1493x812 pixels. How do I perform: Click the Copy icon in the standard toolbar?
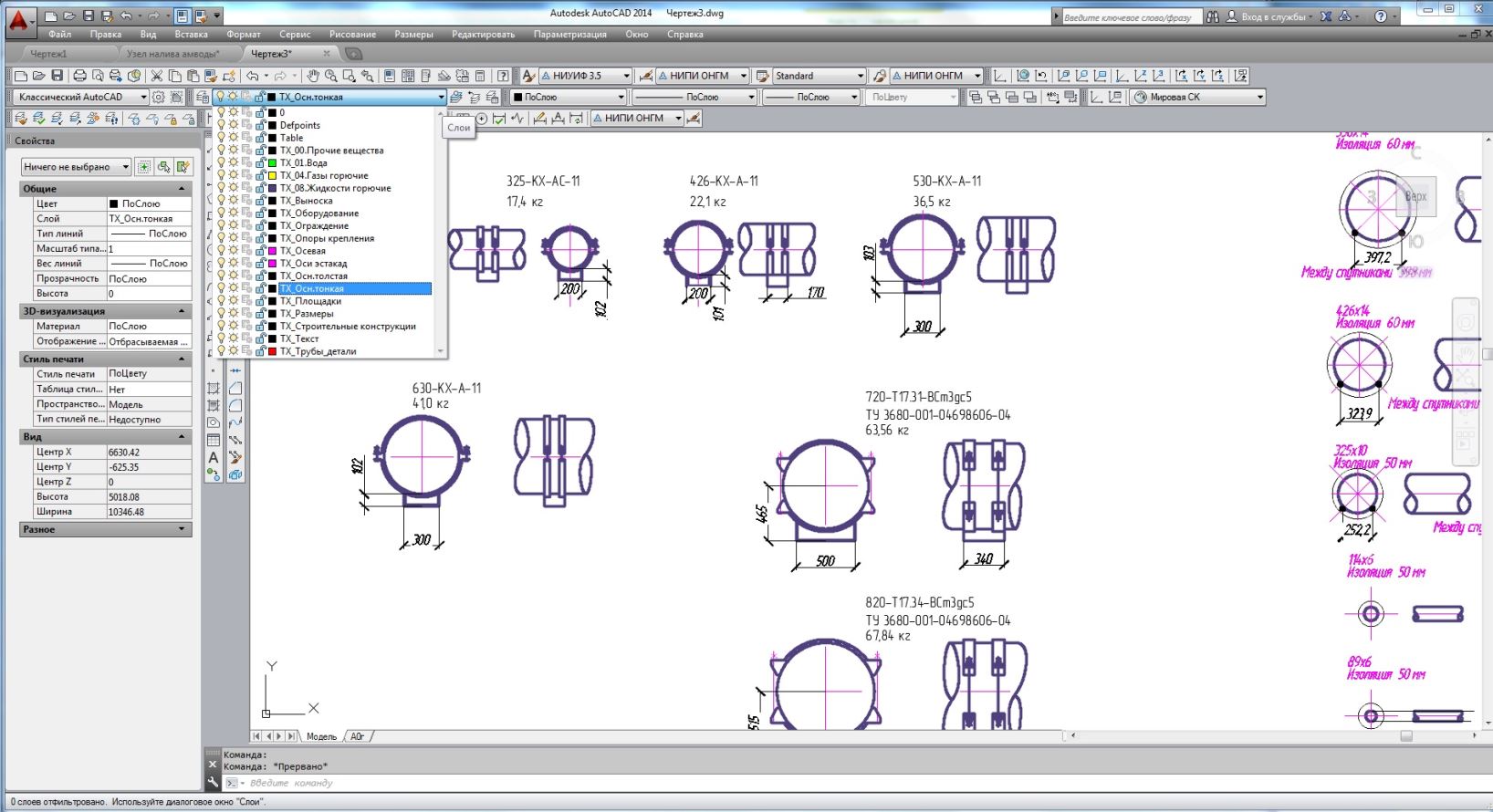pos(175,76)
